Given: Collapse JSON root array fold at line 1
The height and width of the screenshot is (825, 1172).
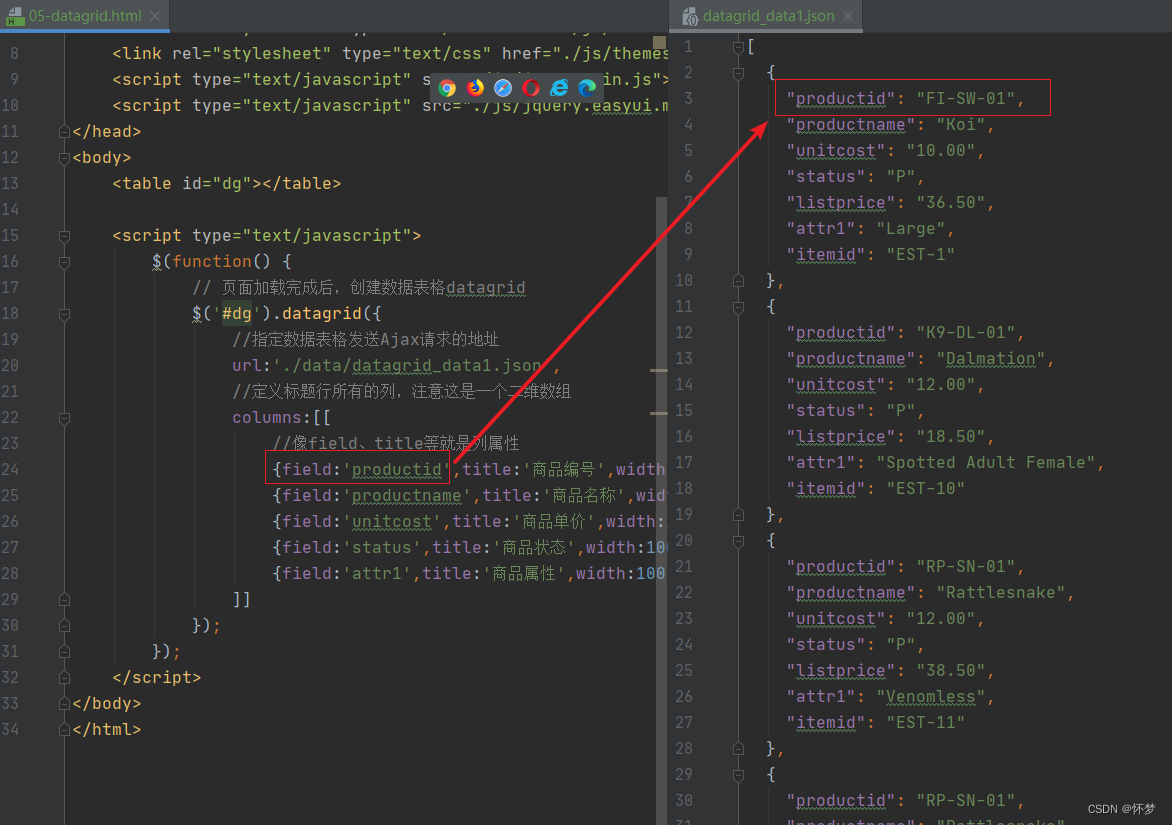Looking at the screenshot, I should [x=738, y=47].
